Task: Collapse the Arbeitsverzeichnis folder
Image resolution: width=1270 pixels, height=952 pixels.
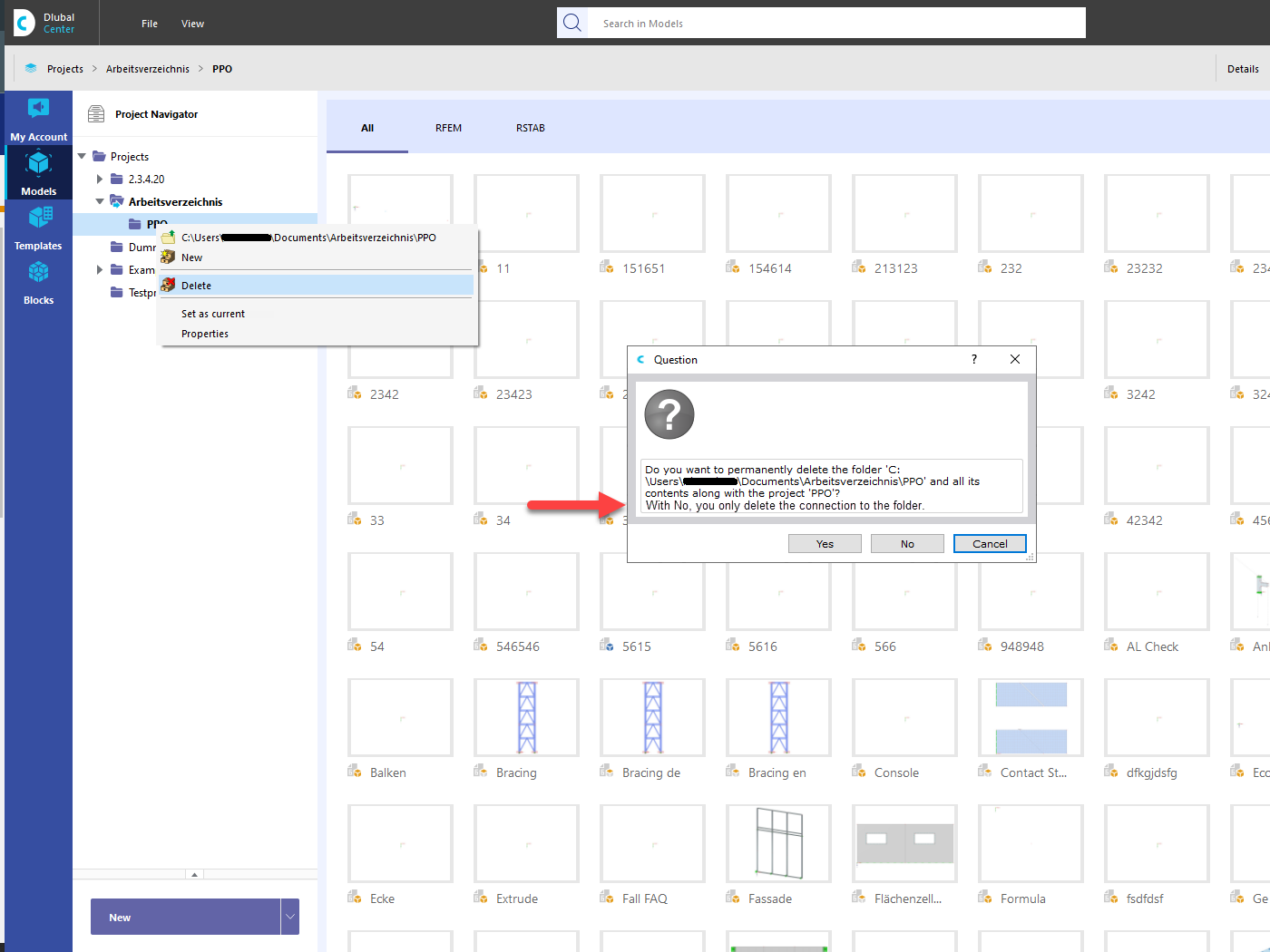Action: coord(100,201)
